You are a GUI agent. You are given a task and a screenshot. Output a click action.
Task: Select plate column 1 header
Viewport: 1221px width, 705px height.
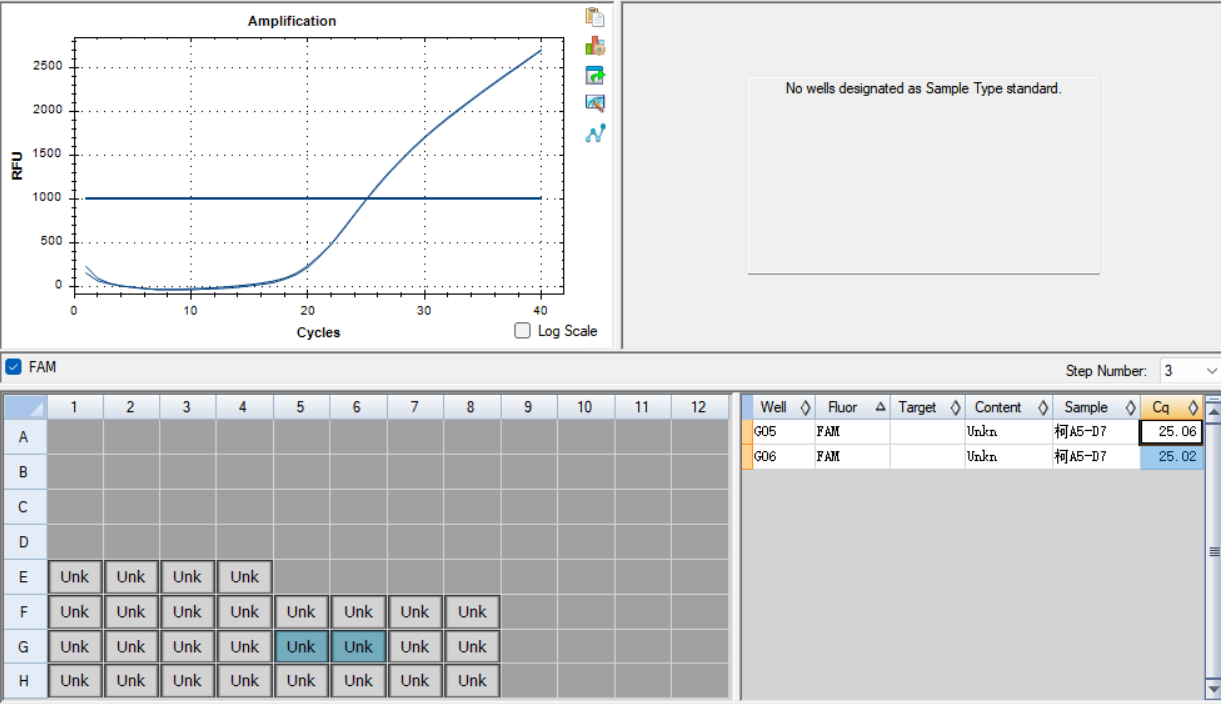74,407
